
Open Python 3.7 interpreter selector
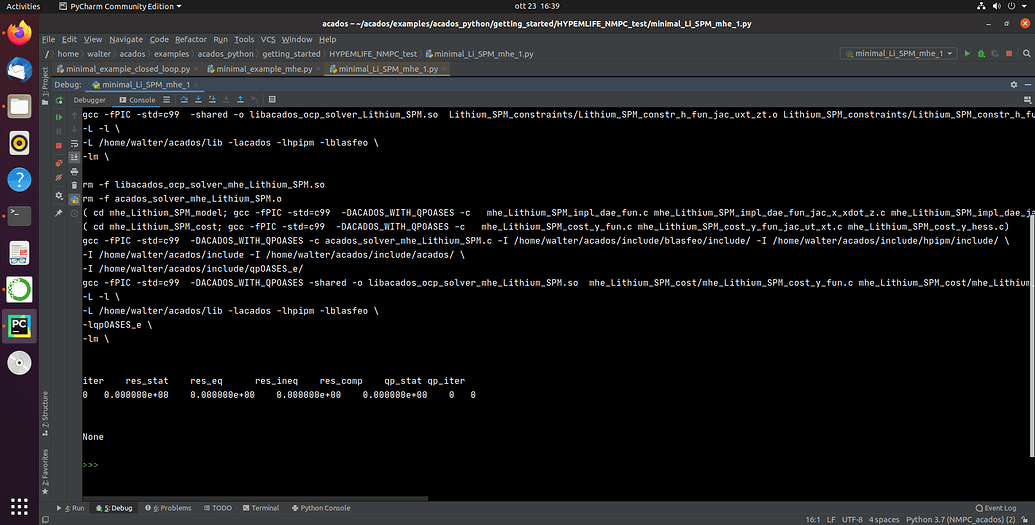click(x=960, y=520)
